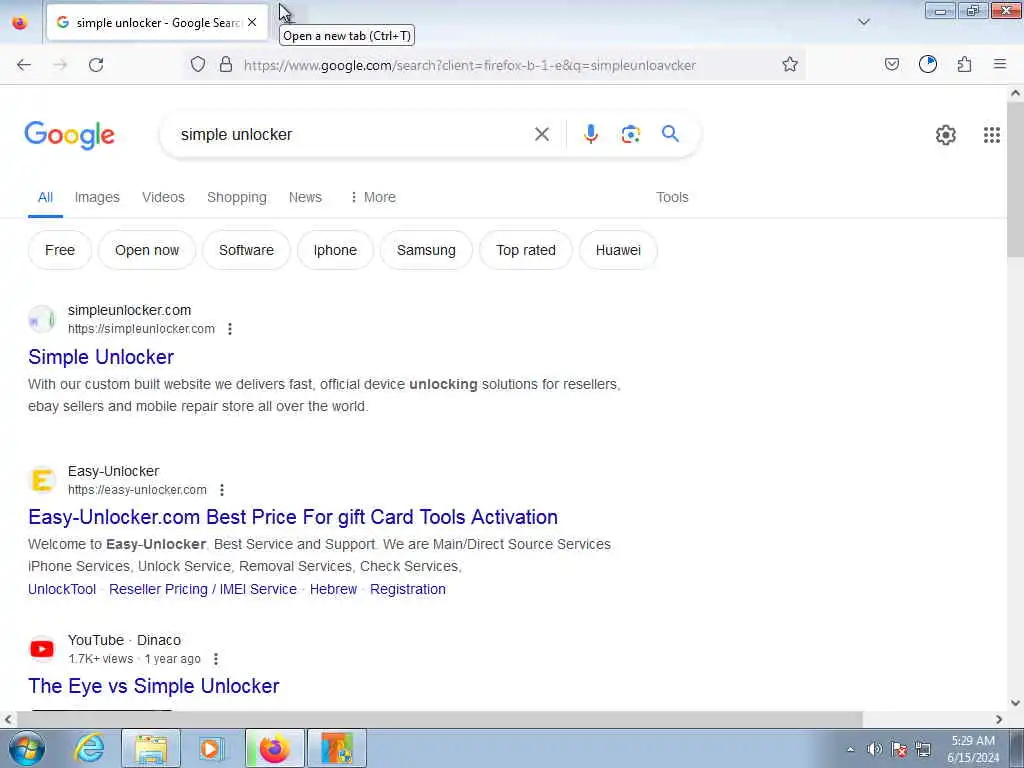The height and width of the screenshot is (768, 1024).
Task: Expand the More search categories menu
Action: [373, 197]
